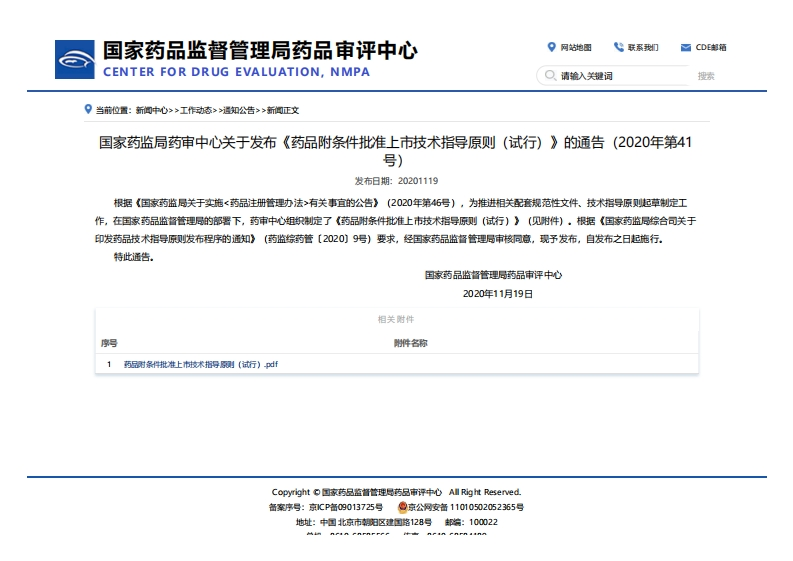The height and width of the screenshot is (561, 793).
Task: Click the 联系我们 phone icon
Action: coord(619,47)
